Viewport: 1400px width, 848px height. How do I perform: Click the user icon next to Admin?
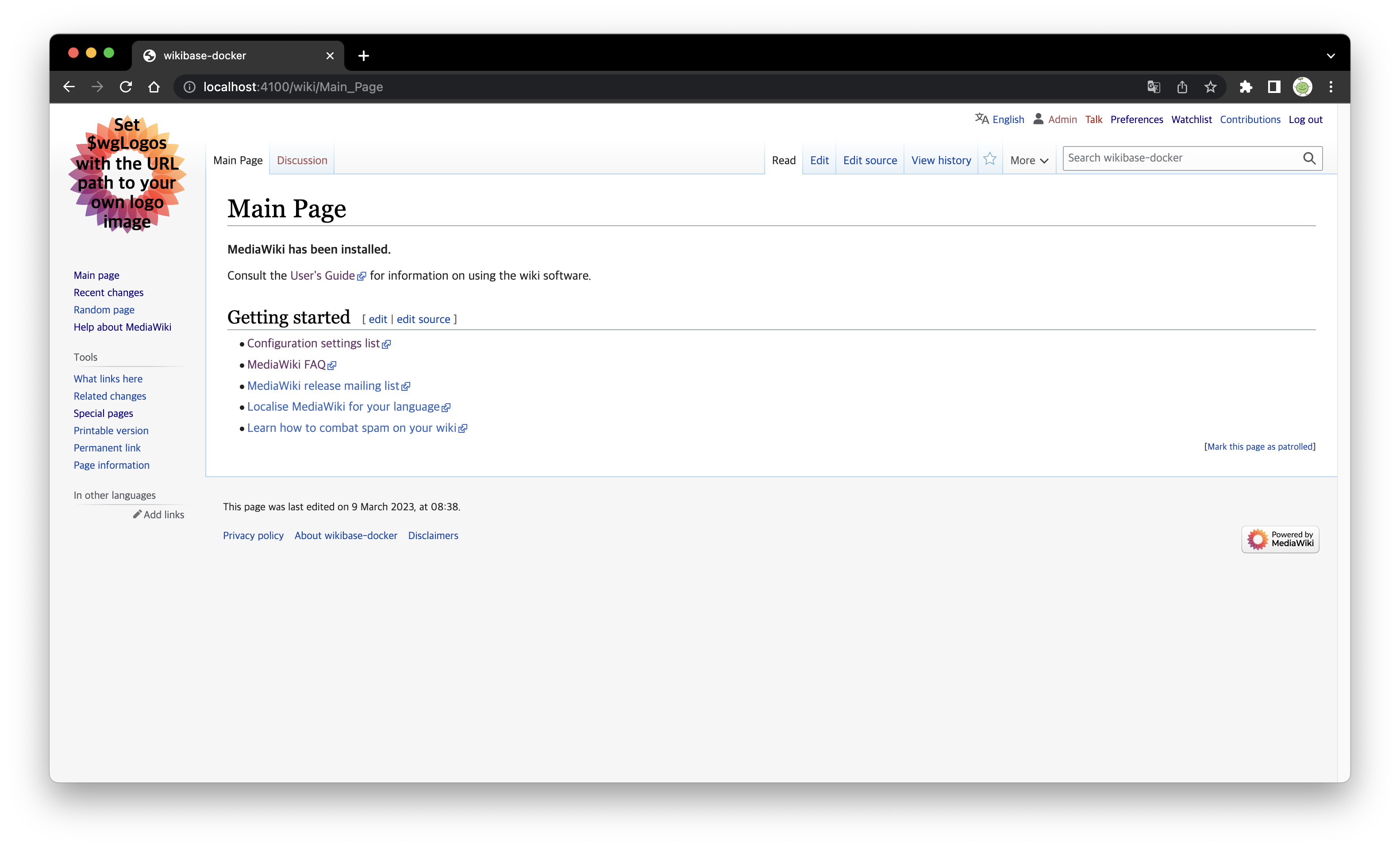(1038, 119)
